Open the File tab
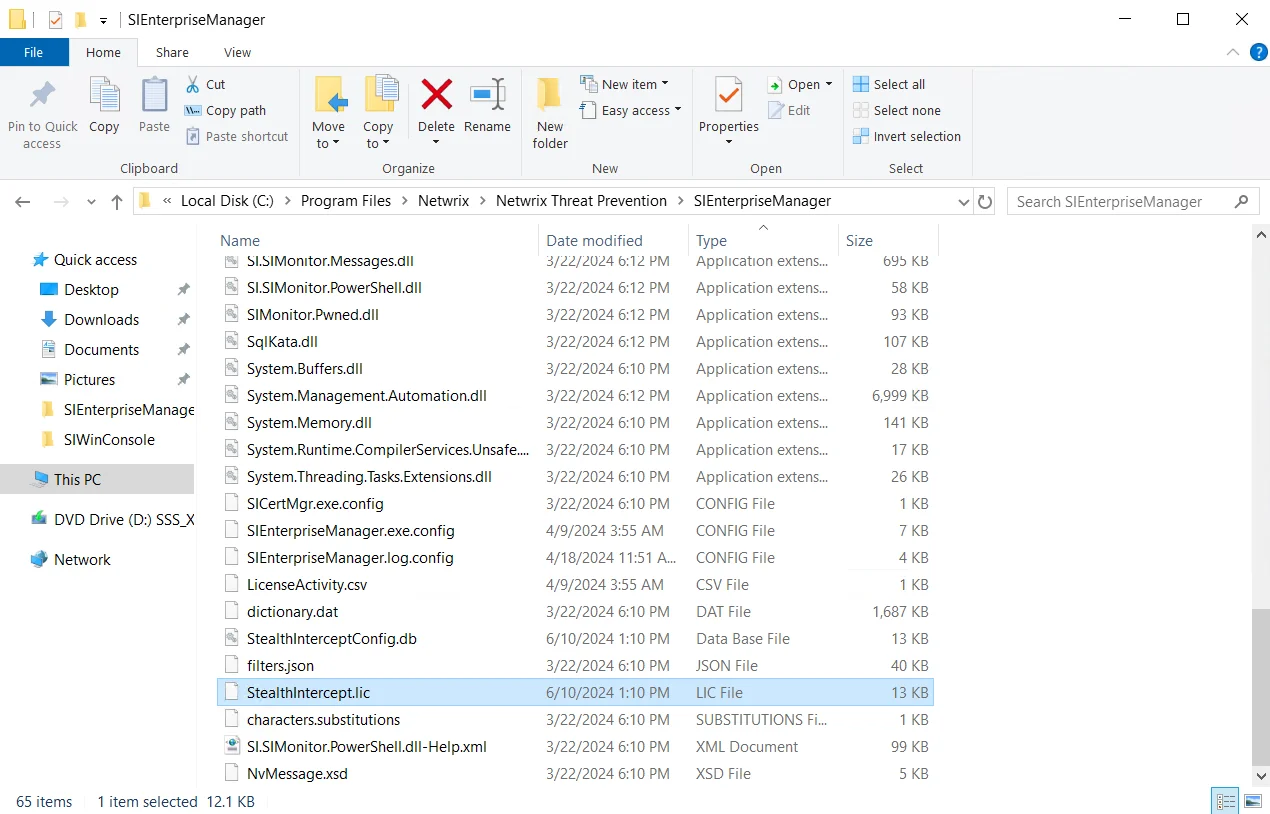The height and width of the screenshot is (814, 1270). tap(34, 52)
